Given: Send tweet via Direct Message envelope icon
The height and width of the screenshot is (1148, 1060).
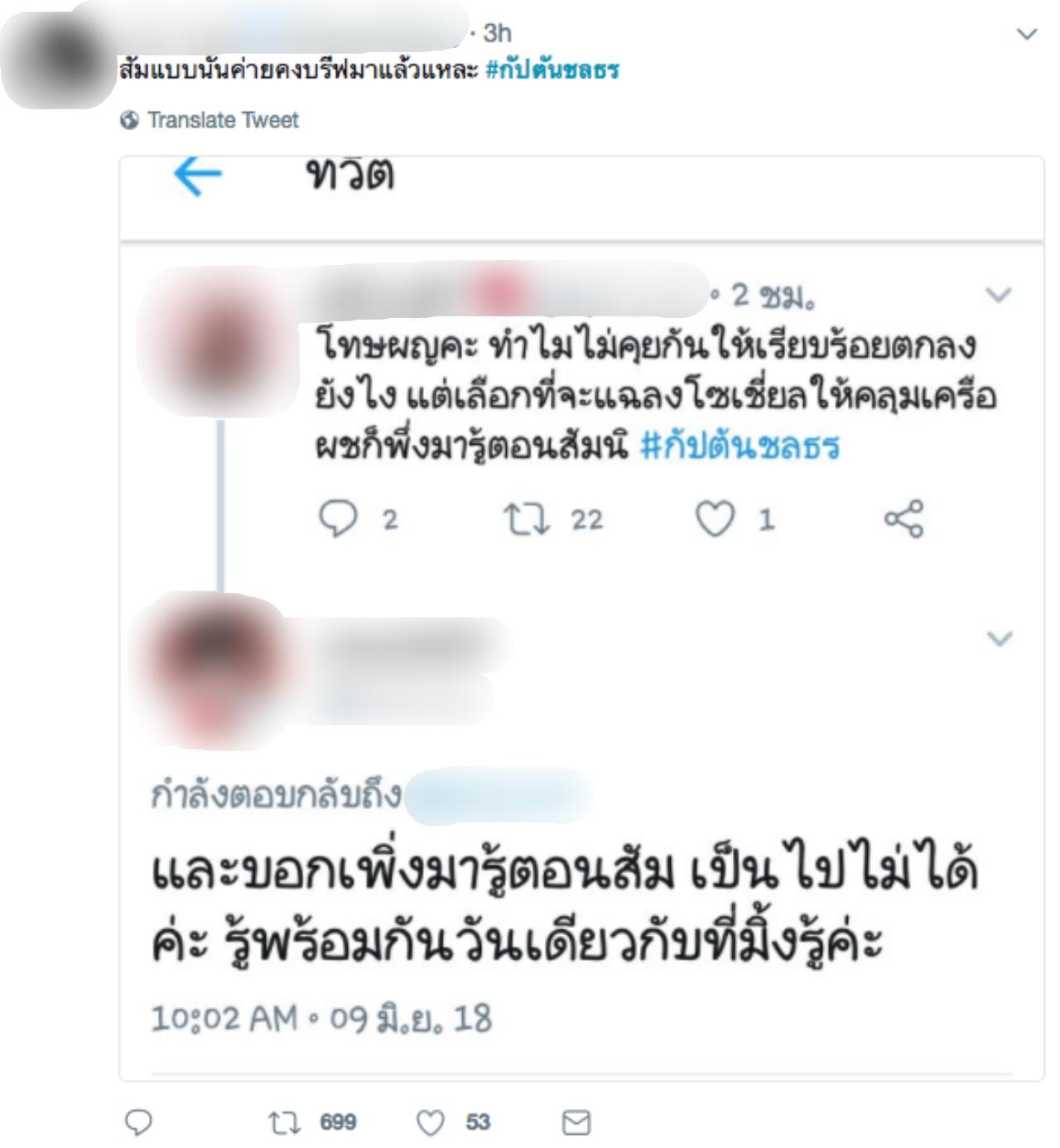Looking at the screenshot, I should 576,1122.
